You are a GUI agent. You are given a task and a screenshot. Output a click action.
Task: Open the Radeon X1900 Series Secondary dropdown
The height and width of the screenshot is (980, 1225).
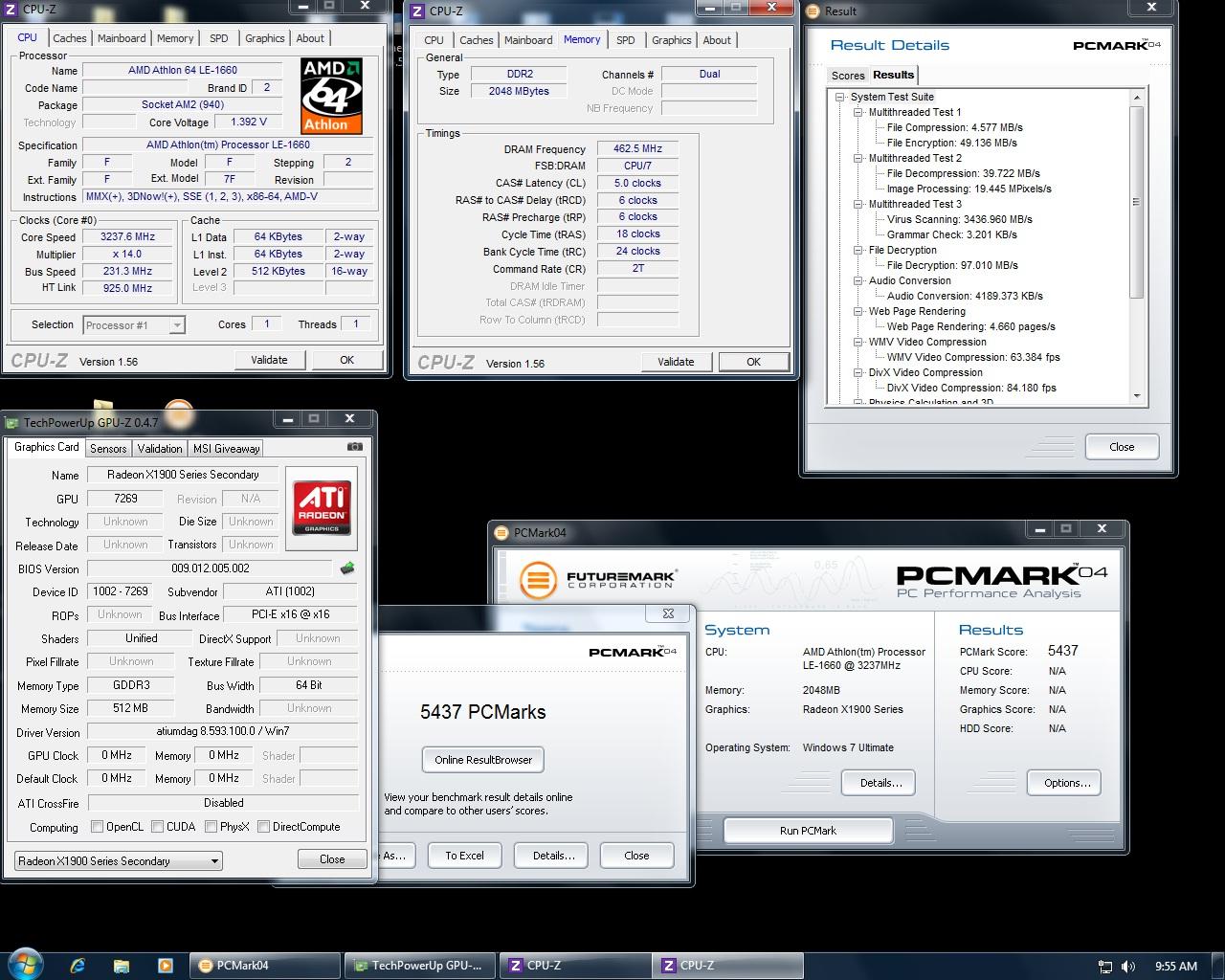[118, 861]
